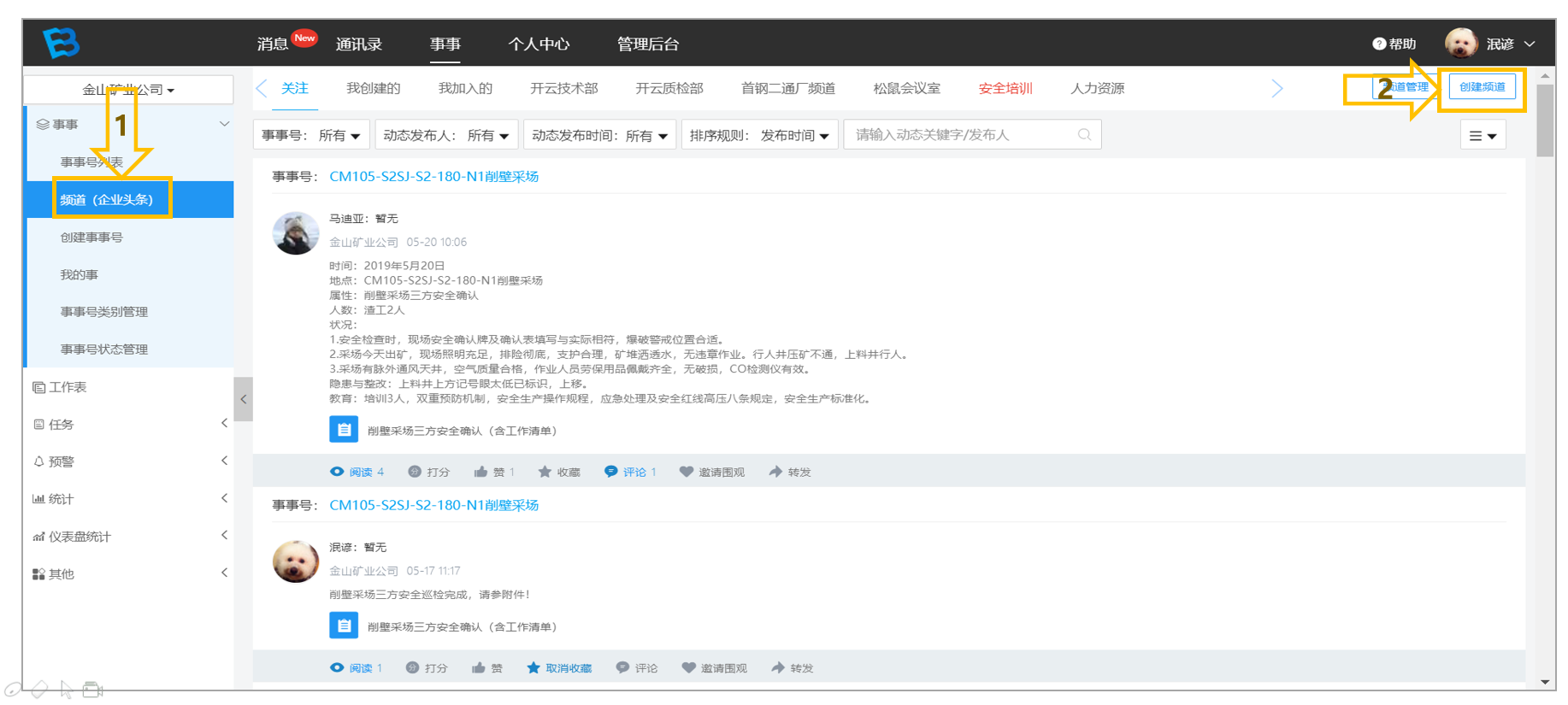Click the 转发 share arrow on first post
1568x705 pixels.
point(775,472)
